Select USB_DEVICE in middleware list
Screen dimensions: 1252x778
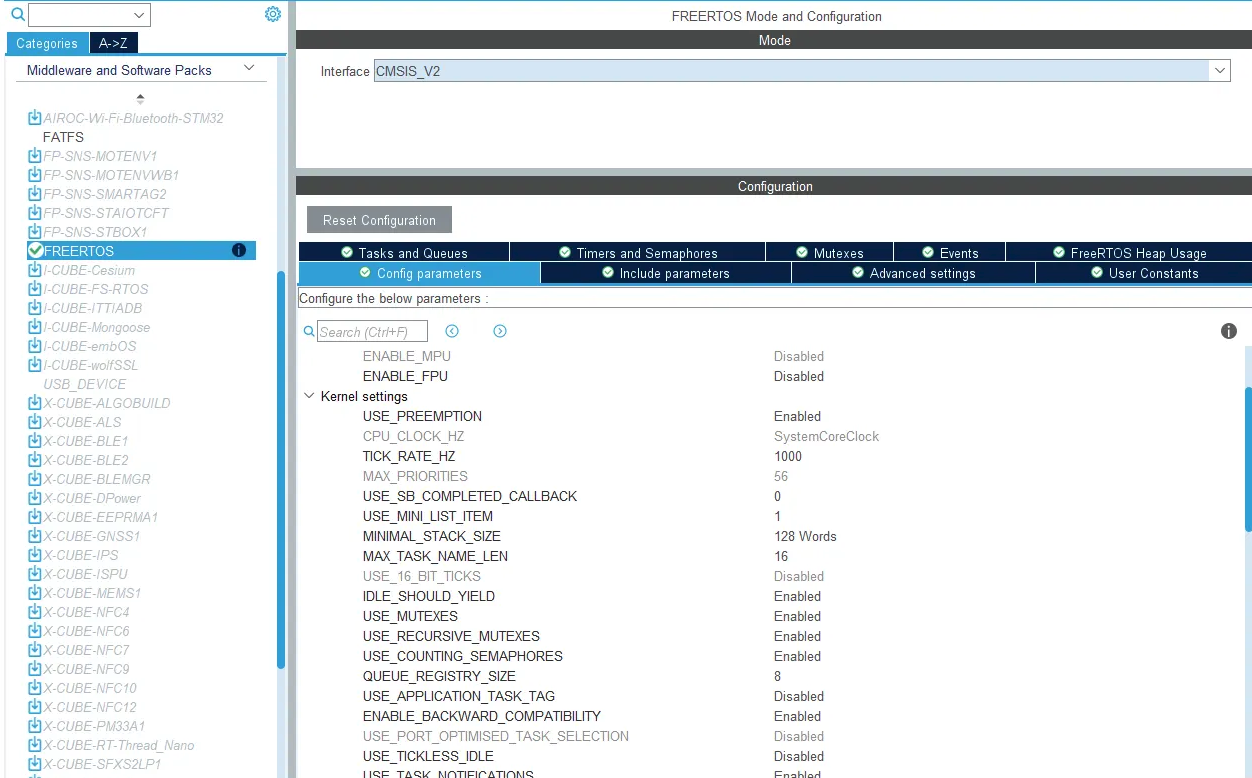pos(85,384)
